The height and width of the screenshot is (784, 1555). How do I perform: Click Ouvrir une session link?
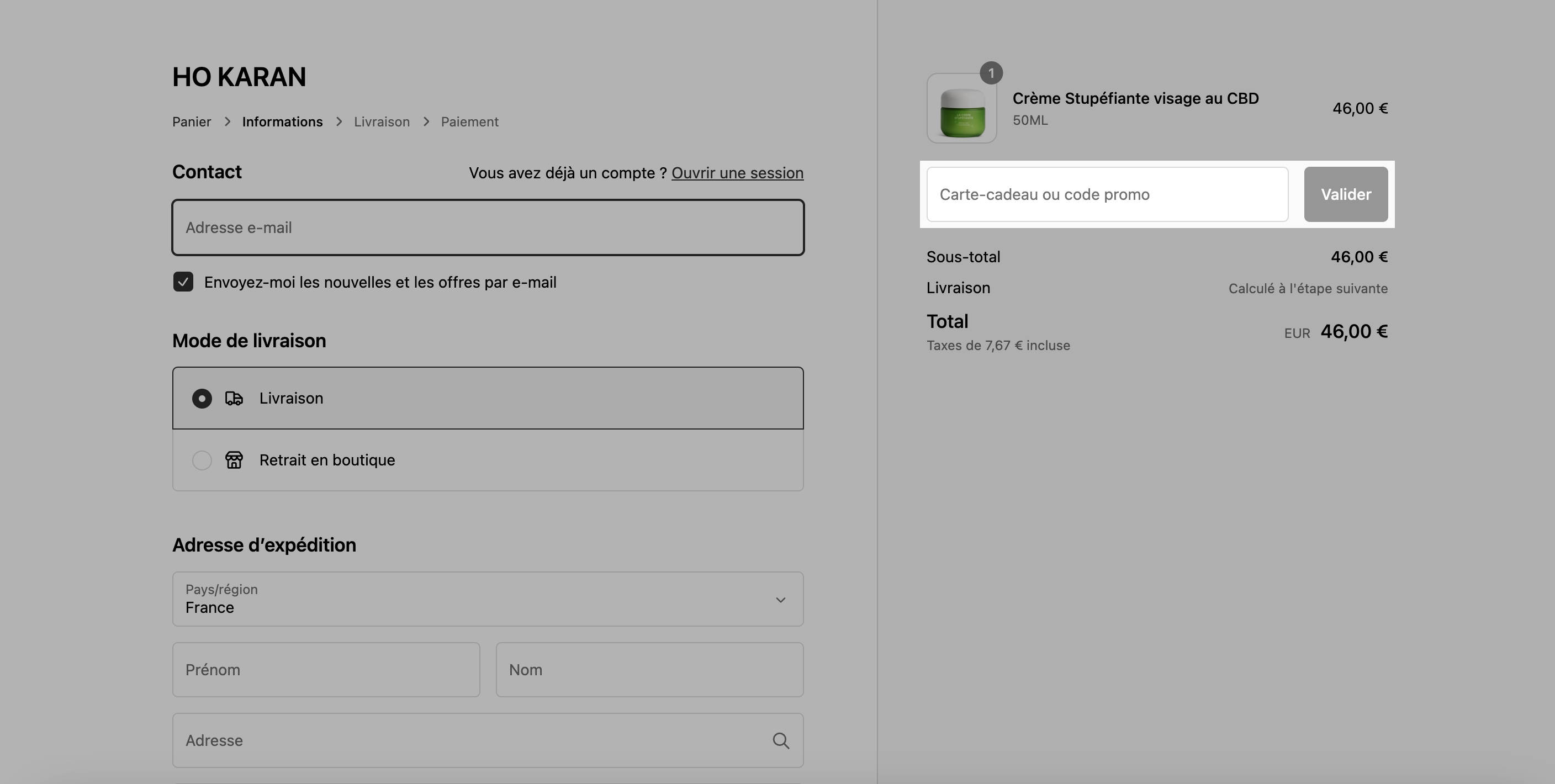pos(737,173)
